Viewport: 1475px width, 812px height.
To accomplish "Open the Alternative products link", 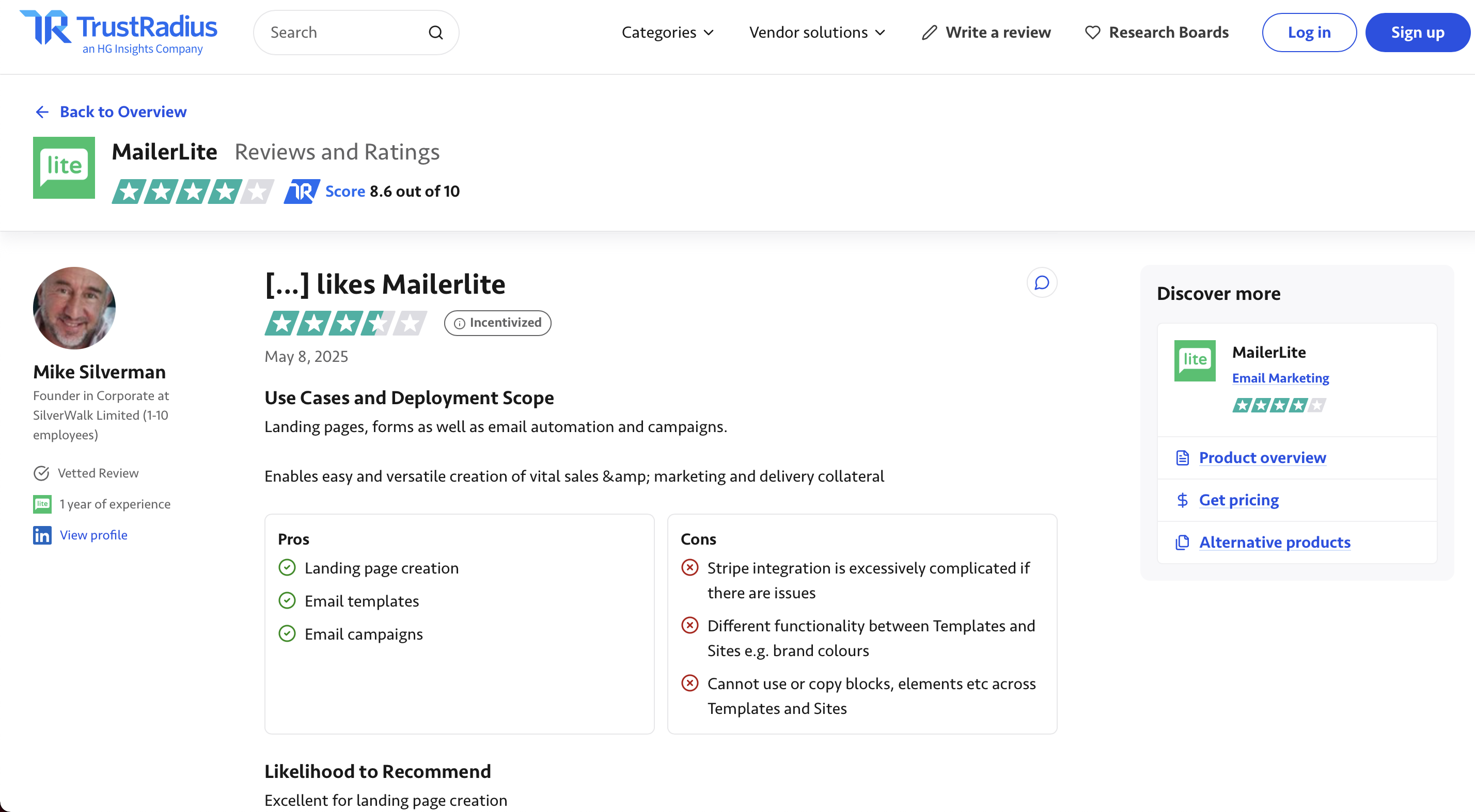I will pos(1275,543).
